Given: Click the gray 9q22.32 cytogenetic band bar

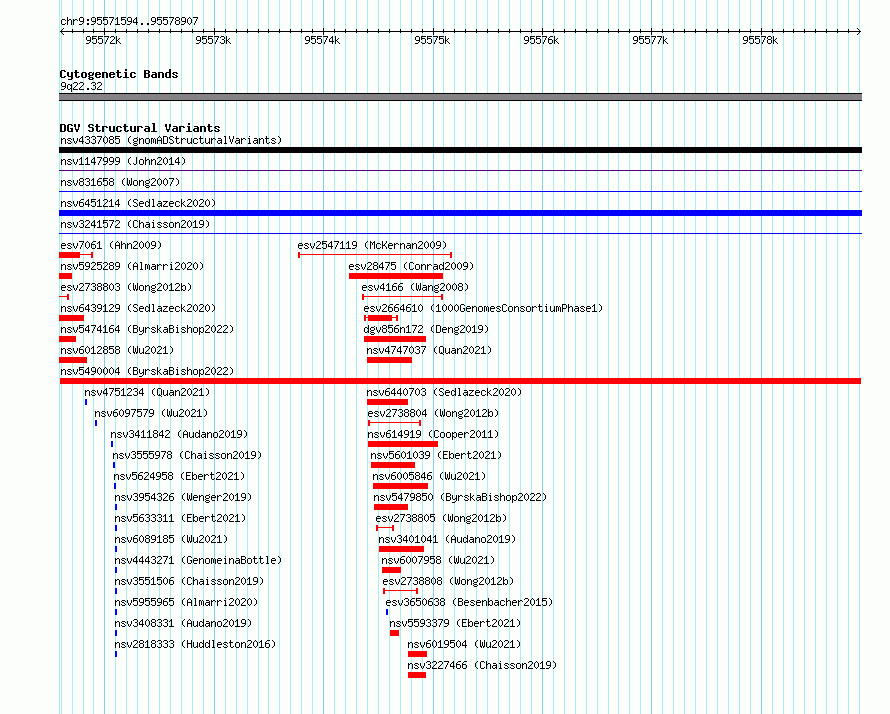Looking at the screenshot, I should [x=460, y=97].
